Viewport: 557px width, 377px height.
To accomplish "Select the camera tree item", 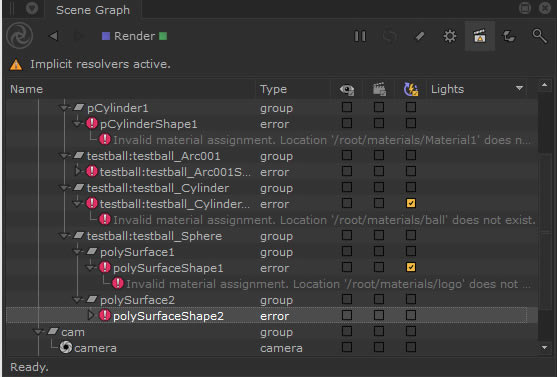I will 95,348.
